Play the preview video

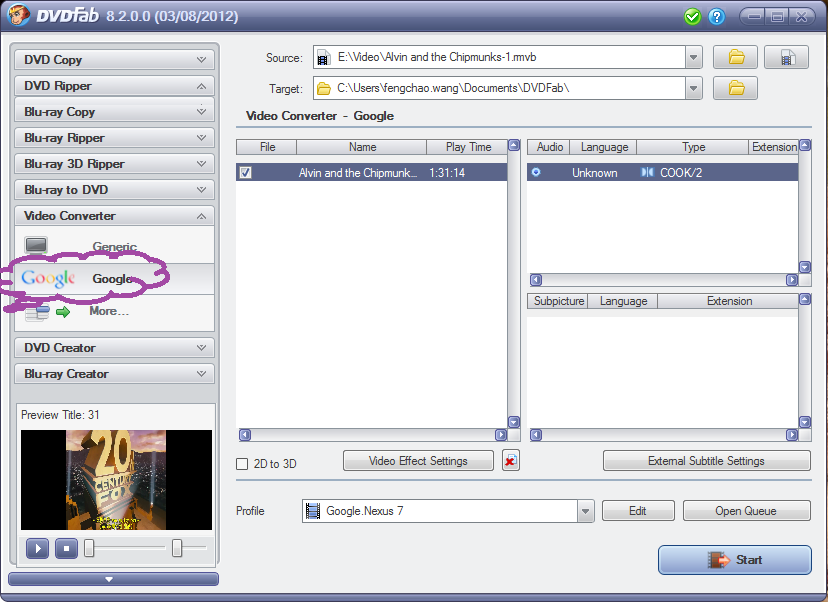37,549
